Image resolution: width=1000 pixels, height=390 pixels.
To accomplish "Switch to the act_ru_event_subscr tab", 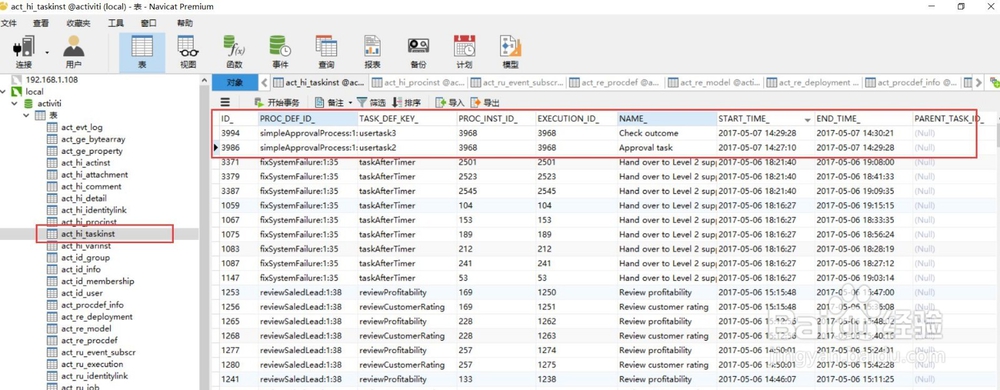I will (x=517, y=82).
